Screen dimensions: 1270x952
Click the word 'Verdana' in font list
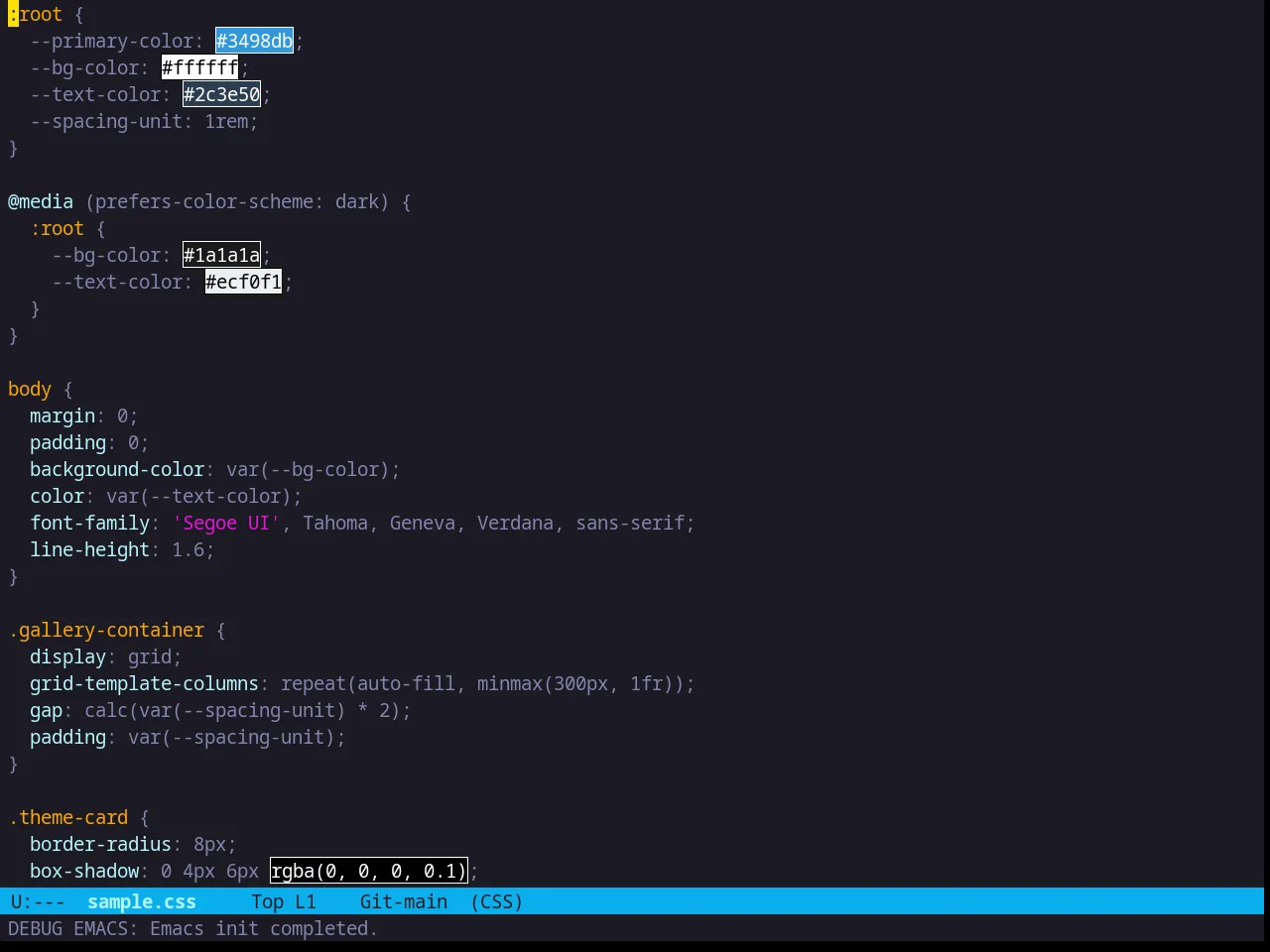(x=515, y=523)
